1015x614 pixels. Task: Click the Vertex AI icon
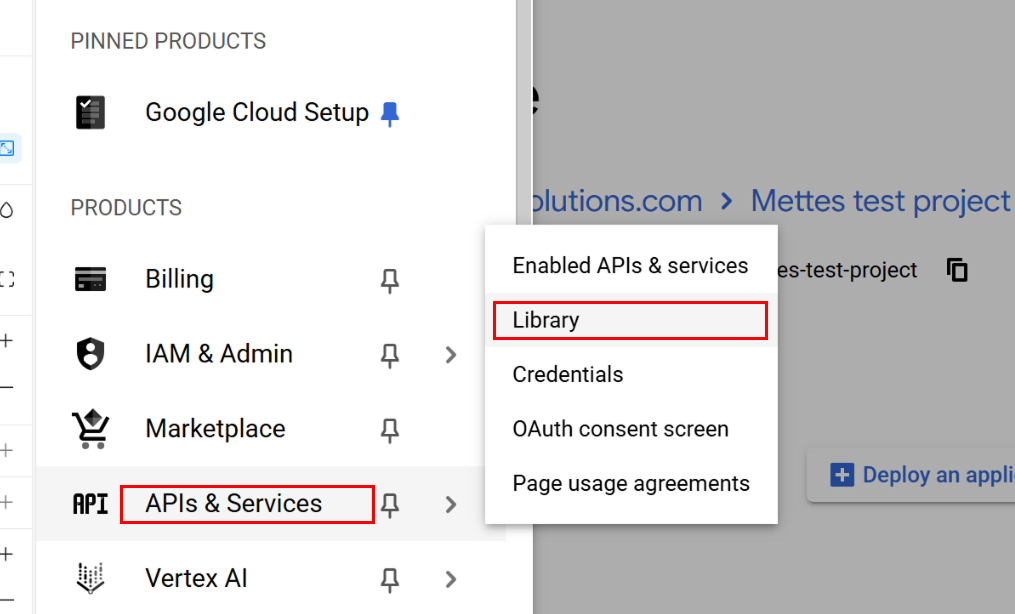pyautogui.click(x=90, y=578)
